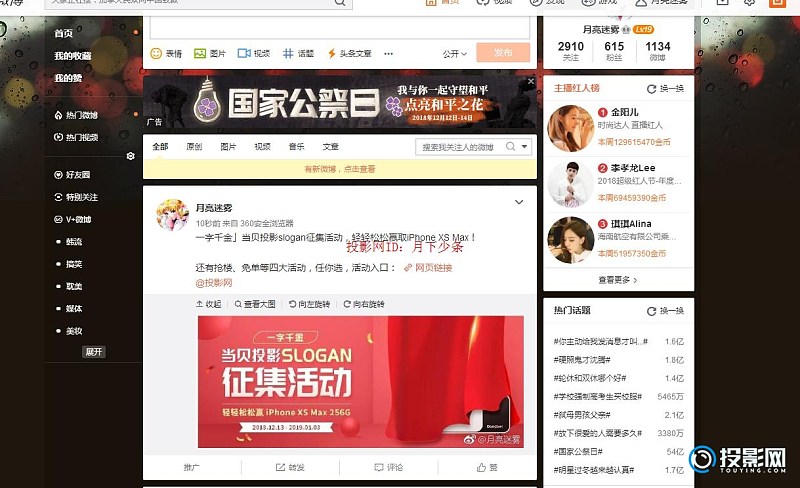
Task: Open V+微博 in the left sidebar
Action: [73, 219]
